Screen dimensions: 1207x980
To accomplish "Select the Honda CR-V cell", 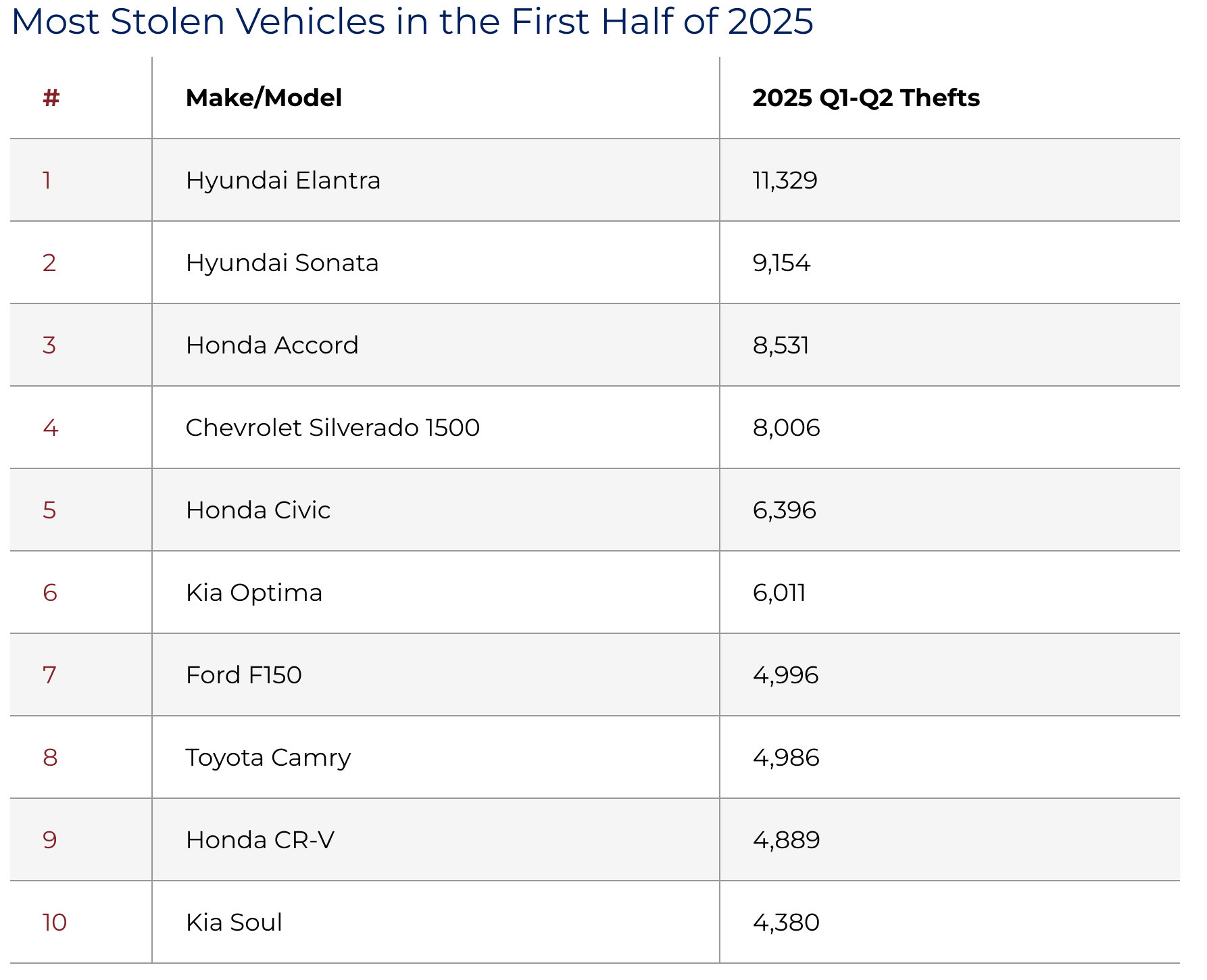I will click(x=260, y=840).
